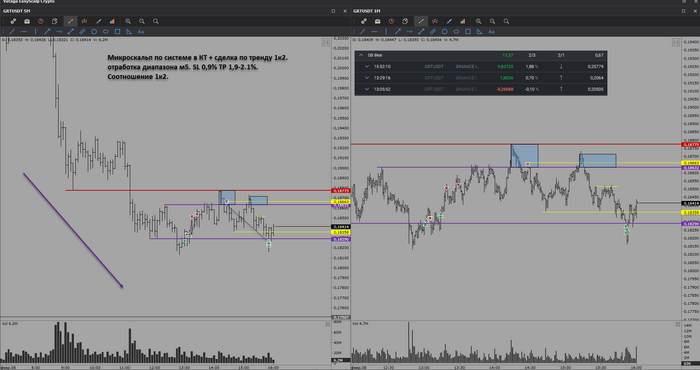Zoom out on the GRTUSDT 5M chart
Image resolution: width=700 pixels, height=370 pixels.
click(x=142, y=21)
